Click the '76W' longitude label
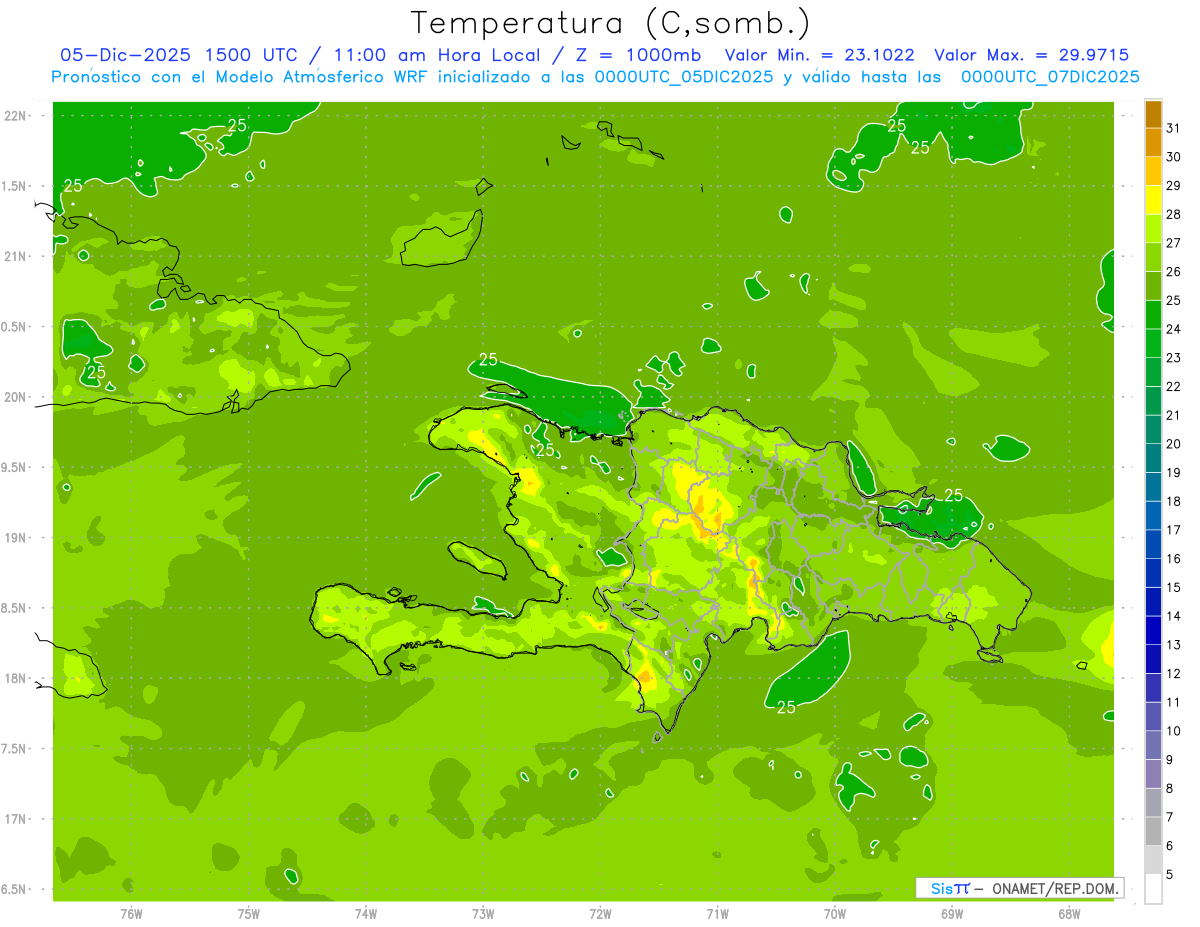Viewport: 1200px width, 927px height. (131, 913)
